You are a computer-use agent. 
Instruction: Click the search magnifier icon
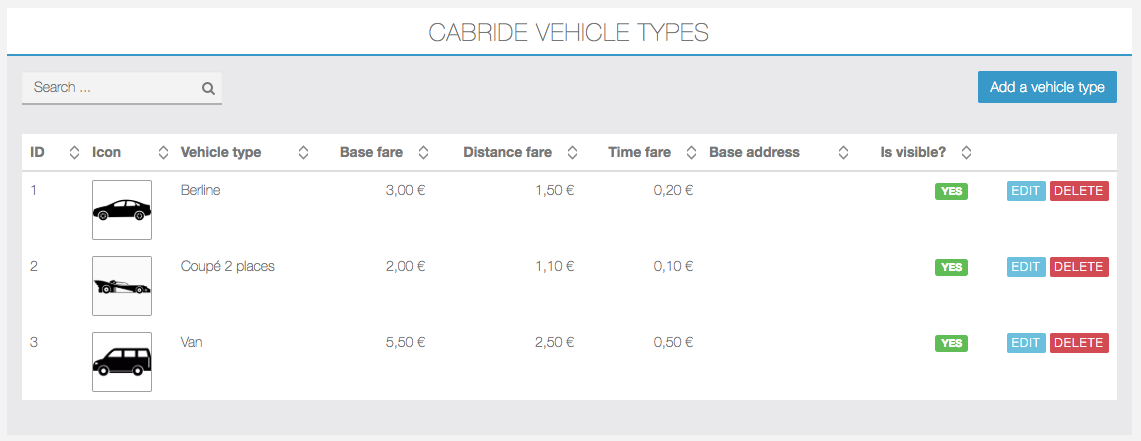[x=208, y=89]
